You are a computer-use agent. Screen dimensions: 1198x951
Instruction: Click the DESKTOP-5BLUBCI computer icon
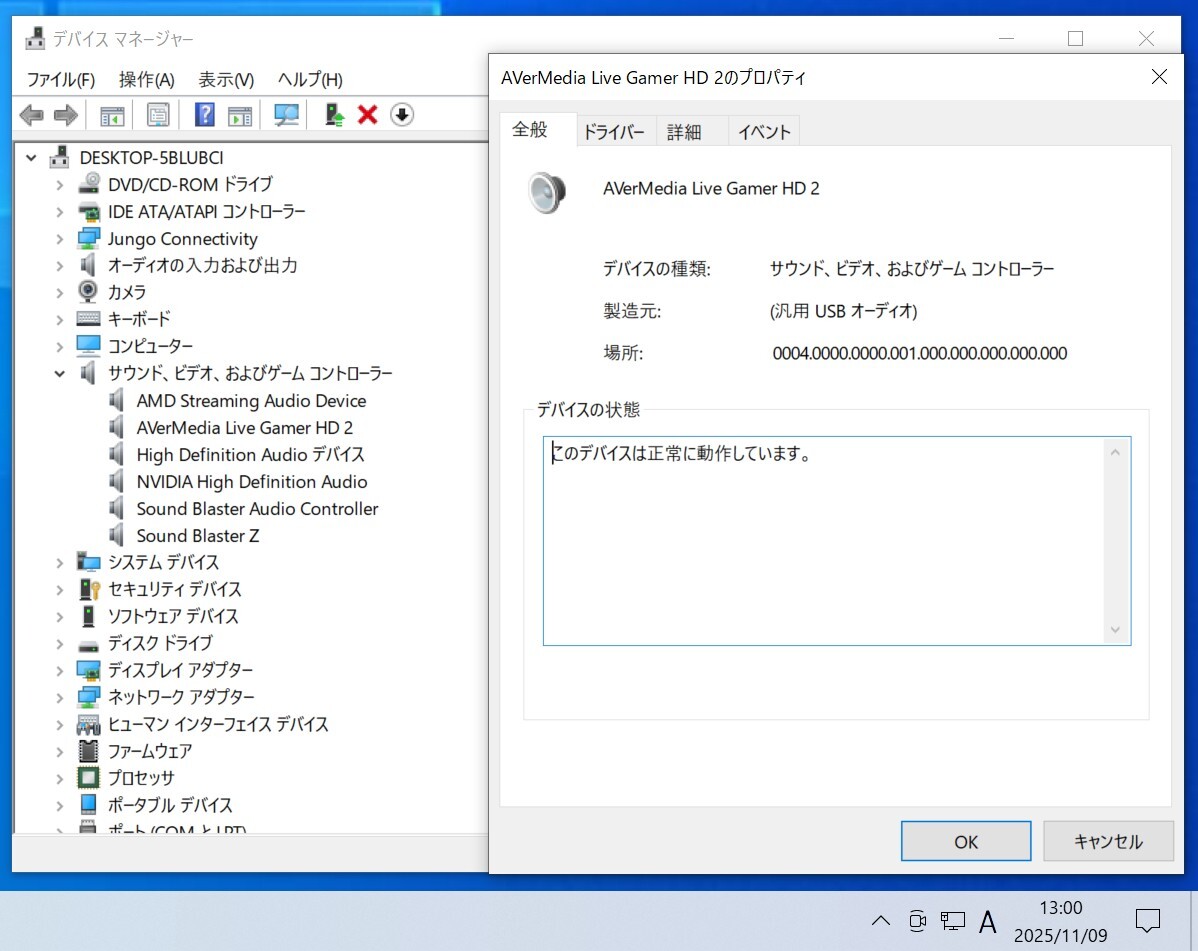[x=60, y=157]
